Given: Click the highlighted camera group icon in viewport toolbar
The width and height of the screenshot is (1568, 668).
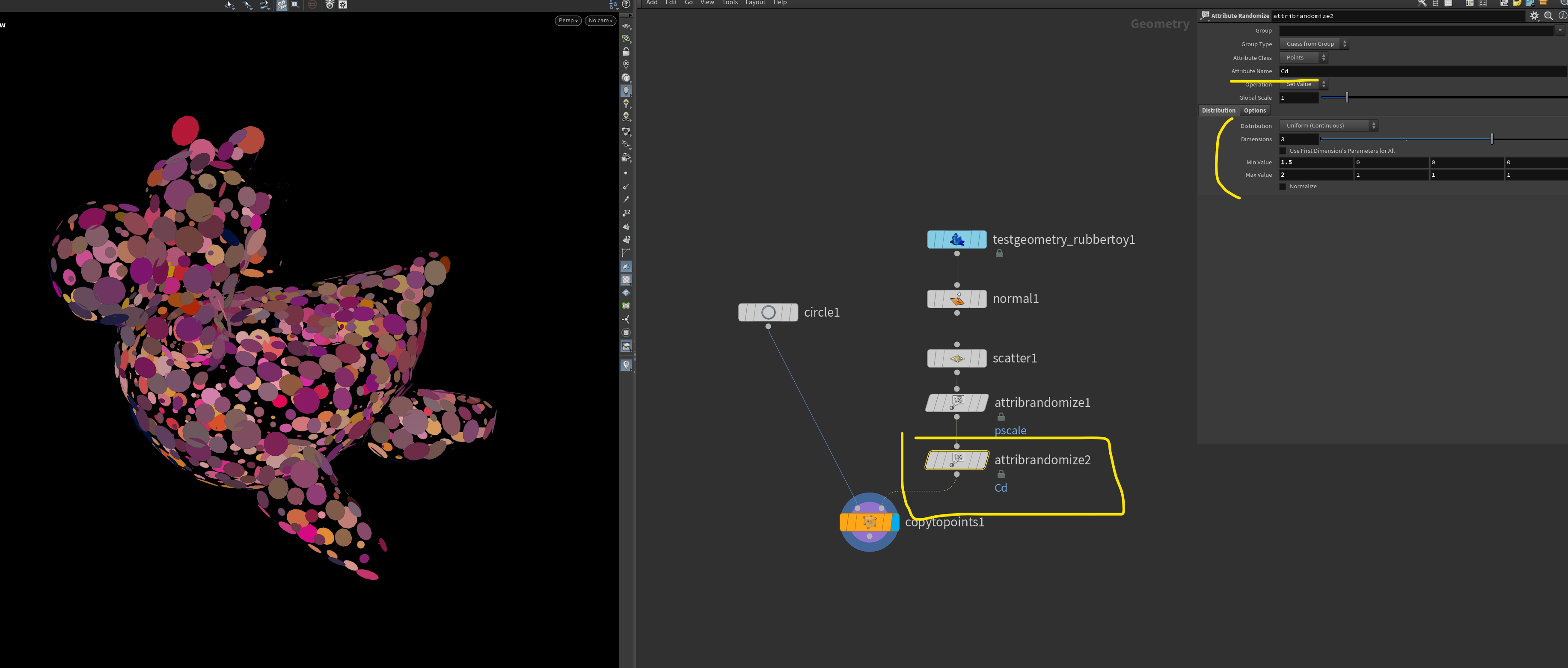Looking at the screenshot, I should pyautogui.click(x=282, y=4).
